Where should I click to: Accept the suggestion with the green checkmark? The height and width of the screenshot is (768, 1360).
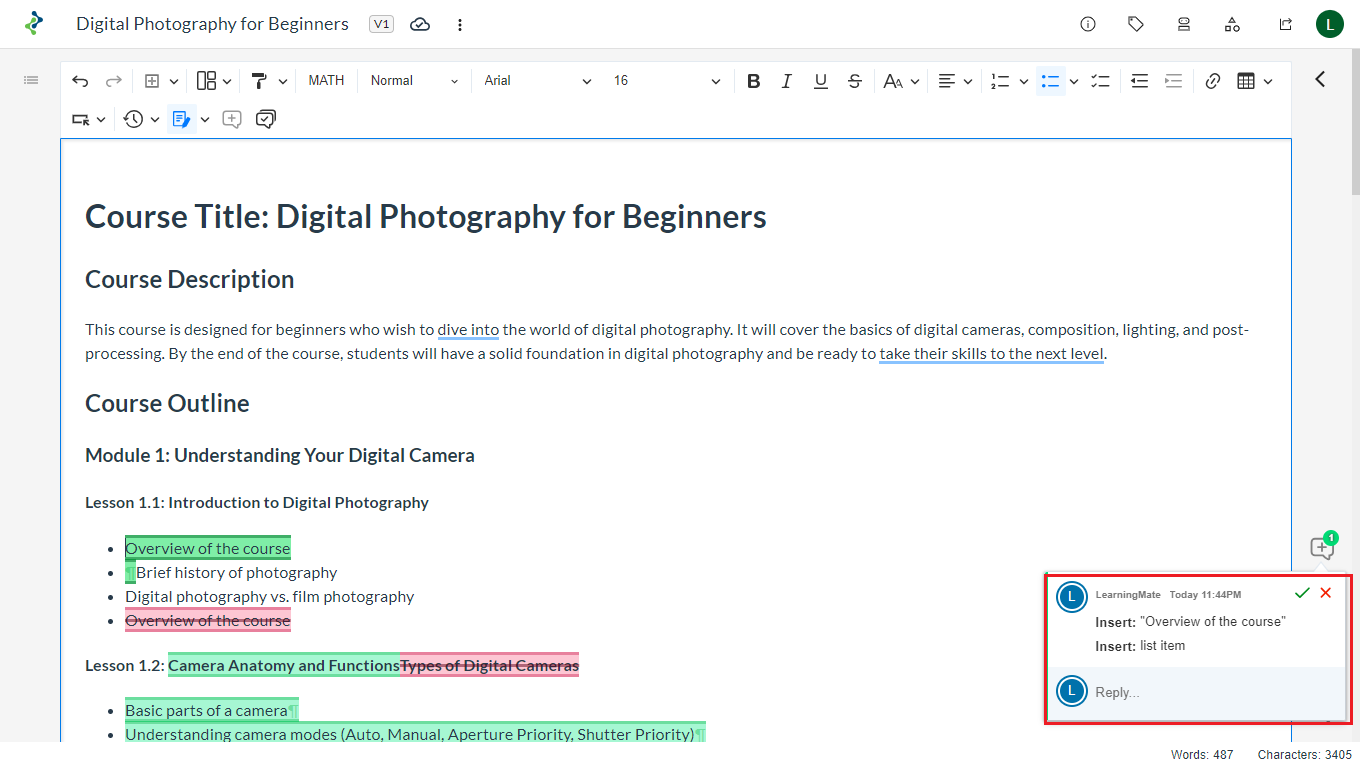click(1301, 593)
